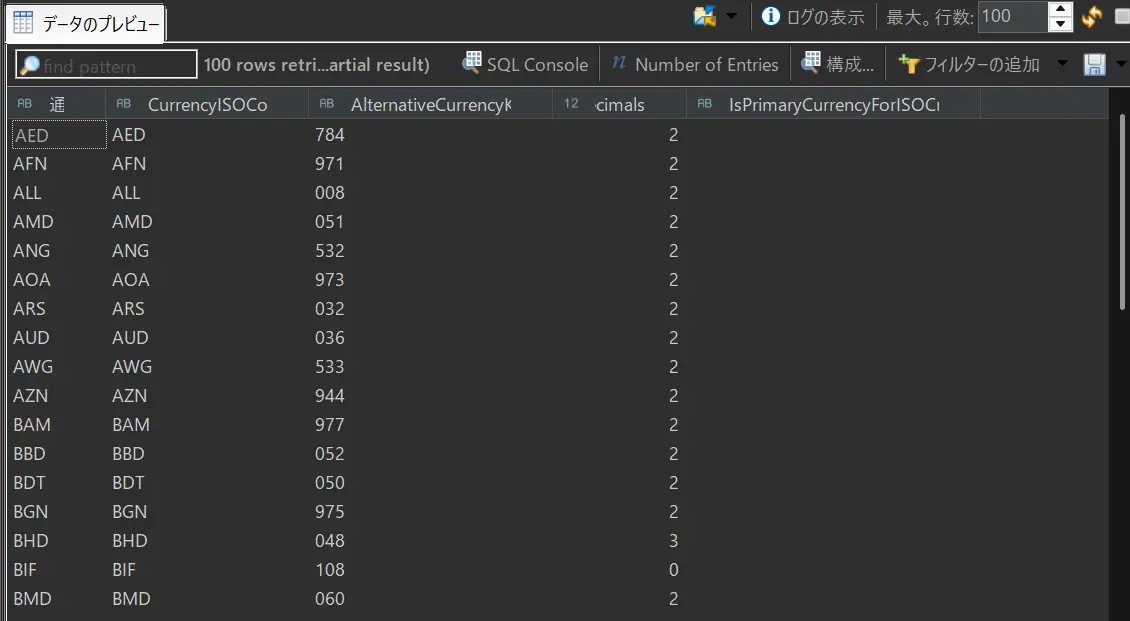Image resolution: width=1130 pixels, height=621 pixels.
Task: Click into the find pattern search box
Action: point(106,65)
